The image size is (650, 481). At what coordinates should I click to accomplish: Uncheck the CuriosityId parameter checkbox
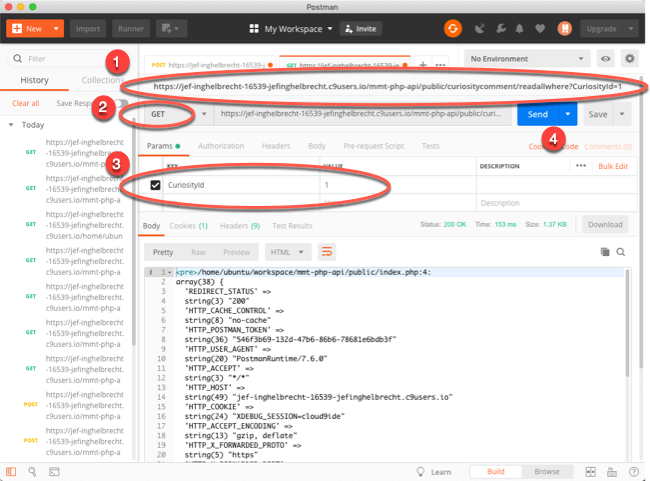[155, 185]
